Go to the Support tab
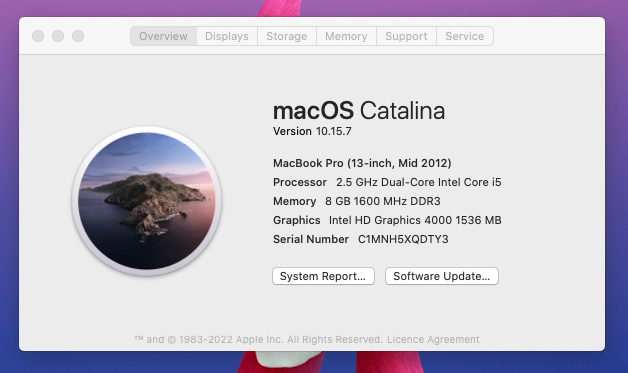This screenshot has height=373, width=628. click(x=406, y=36)
